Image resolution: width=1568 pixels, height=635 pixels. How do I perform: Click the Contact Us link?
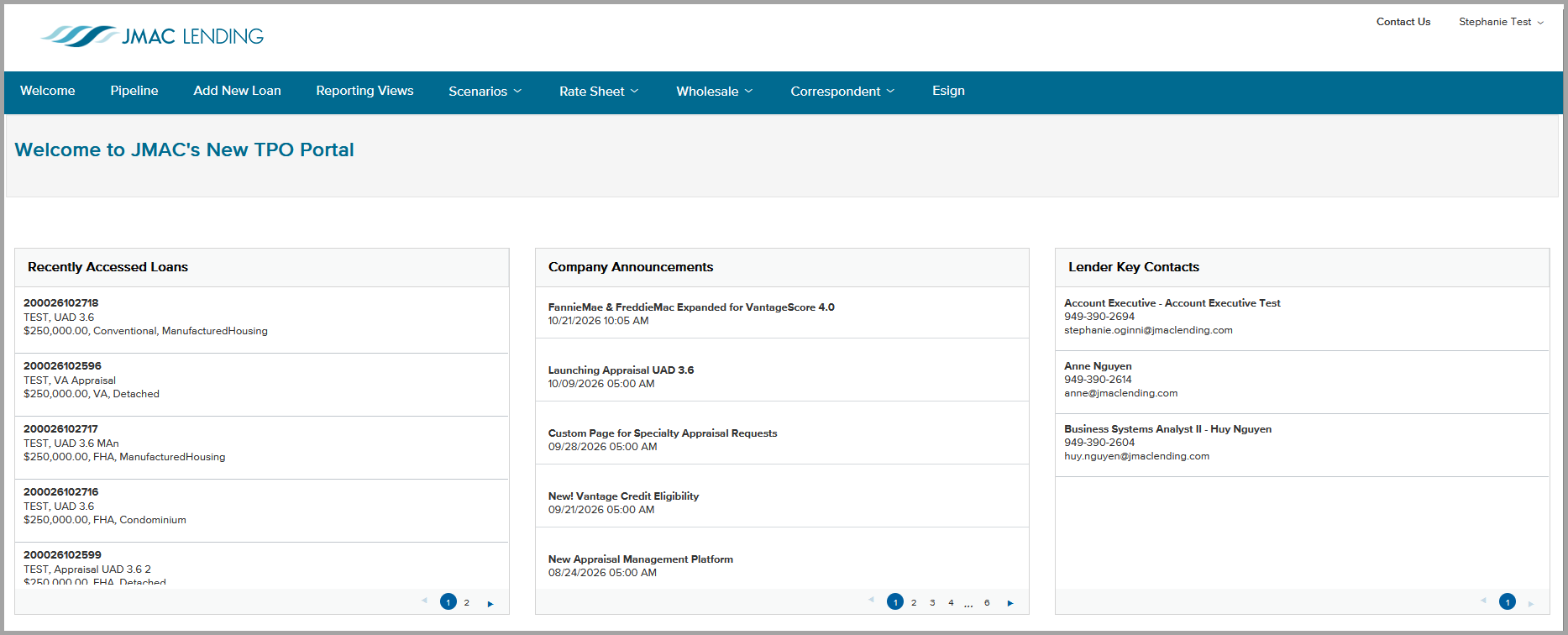[1403, 22]
